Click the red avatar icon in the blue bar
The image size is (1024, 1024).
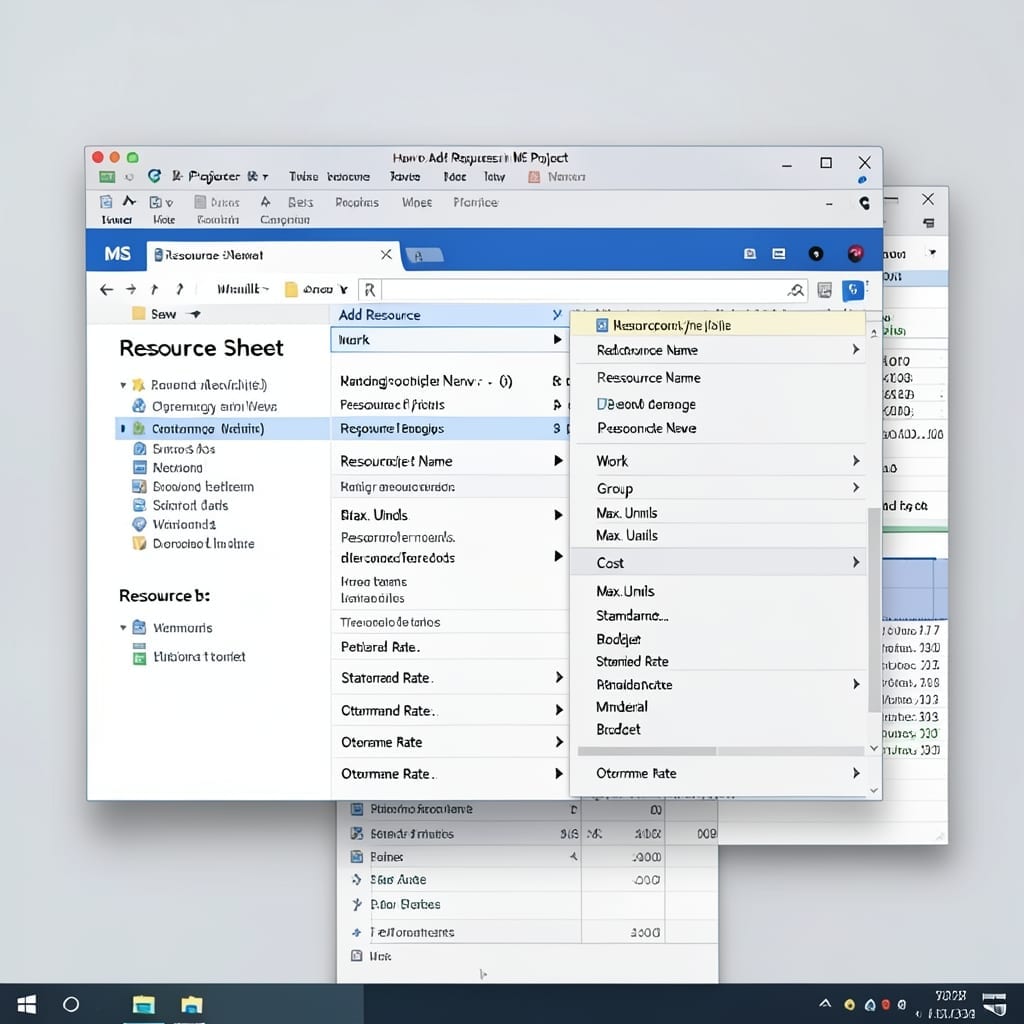[x=855, y=253]
